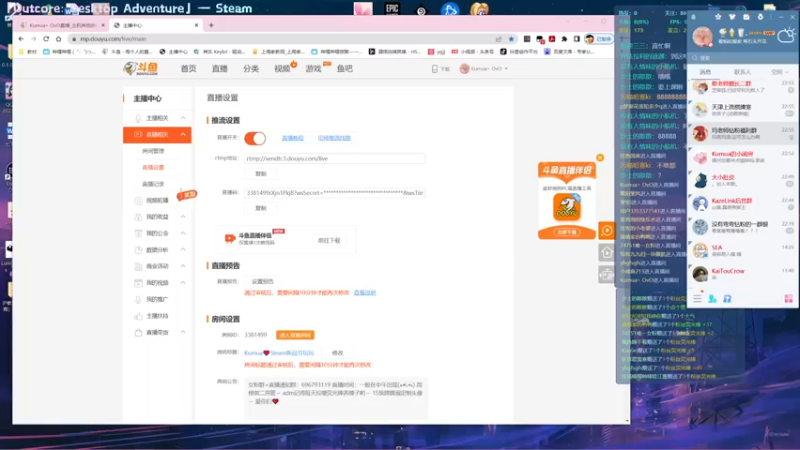The height and width of the screenshot is (450, 800).
Task: Click the add-friend icon at QQ bottom
Action: pyautogui.click(x=712, y=299)
